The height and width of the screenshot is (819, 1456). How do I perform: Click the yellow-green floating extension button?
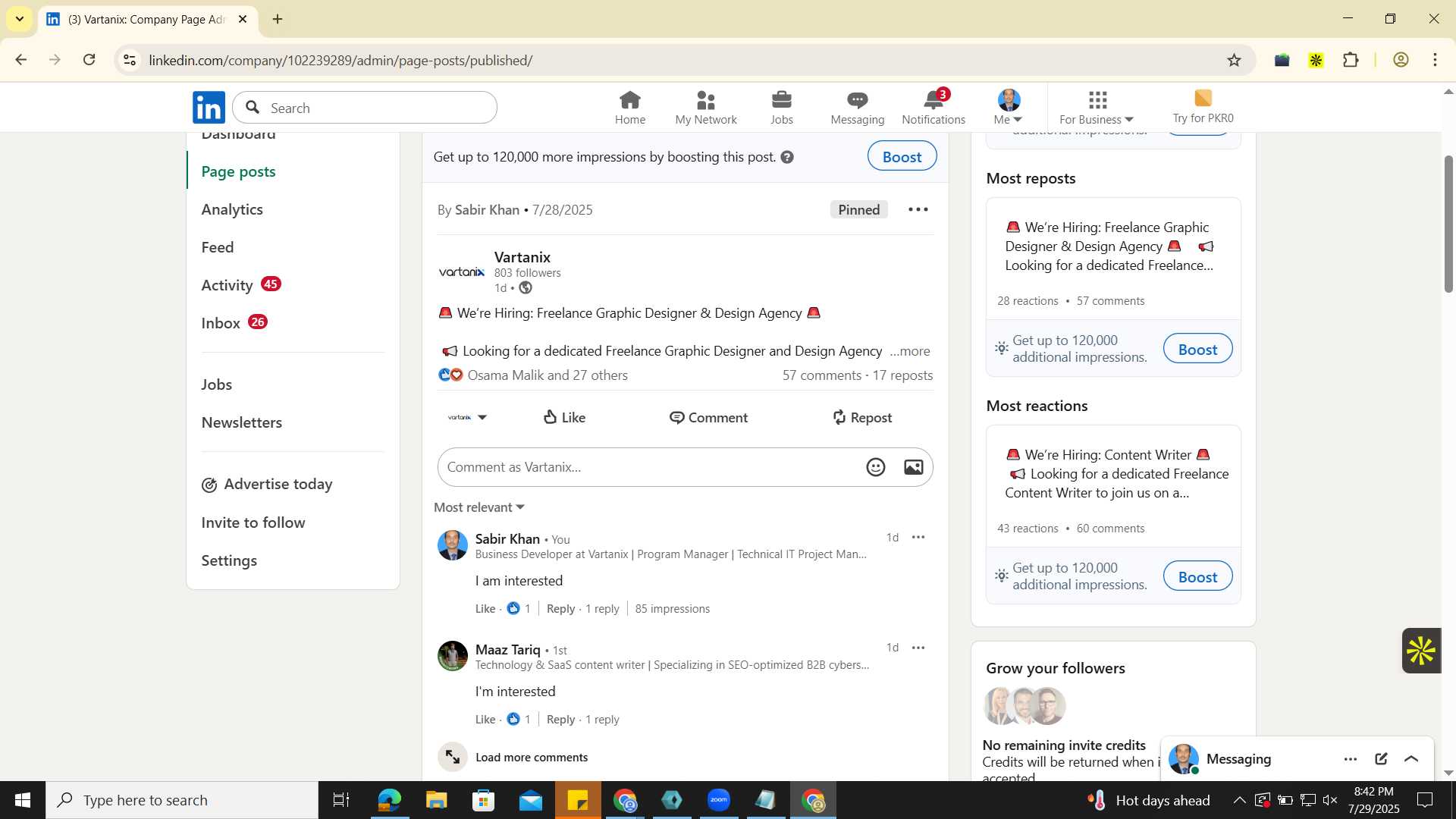1421,651
